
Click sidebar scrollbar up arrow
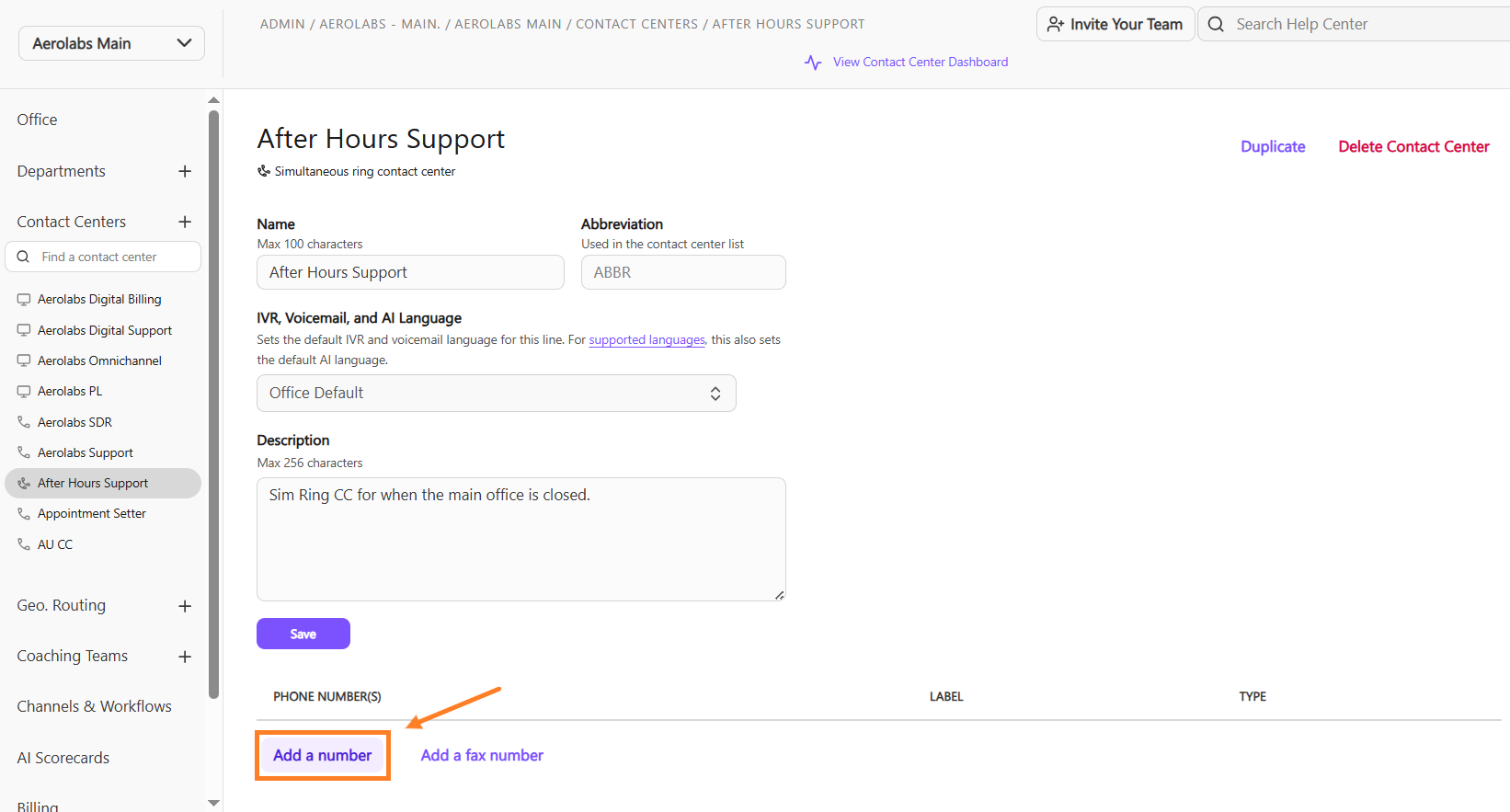(214, 100)
